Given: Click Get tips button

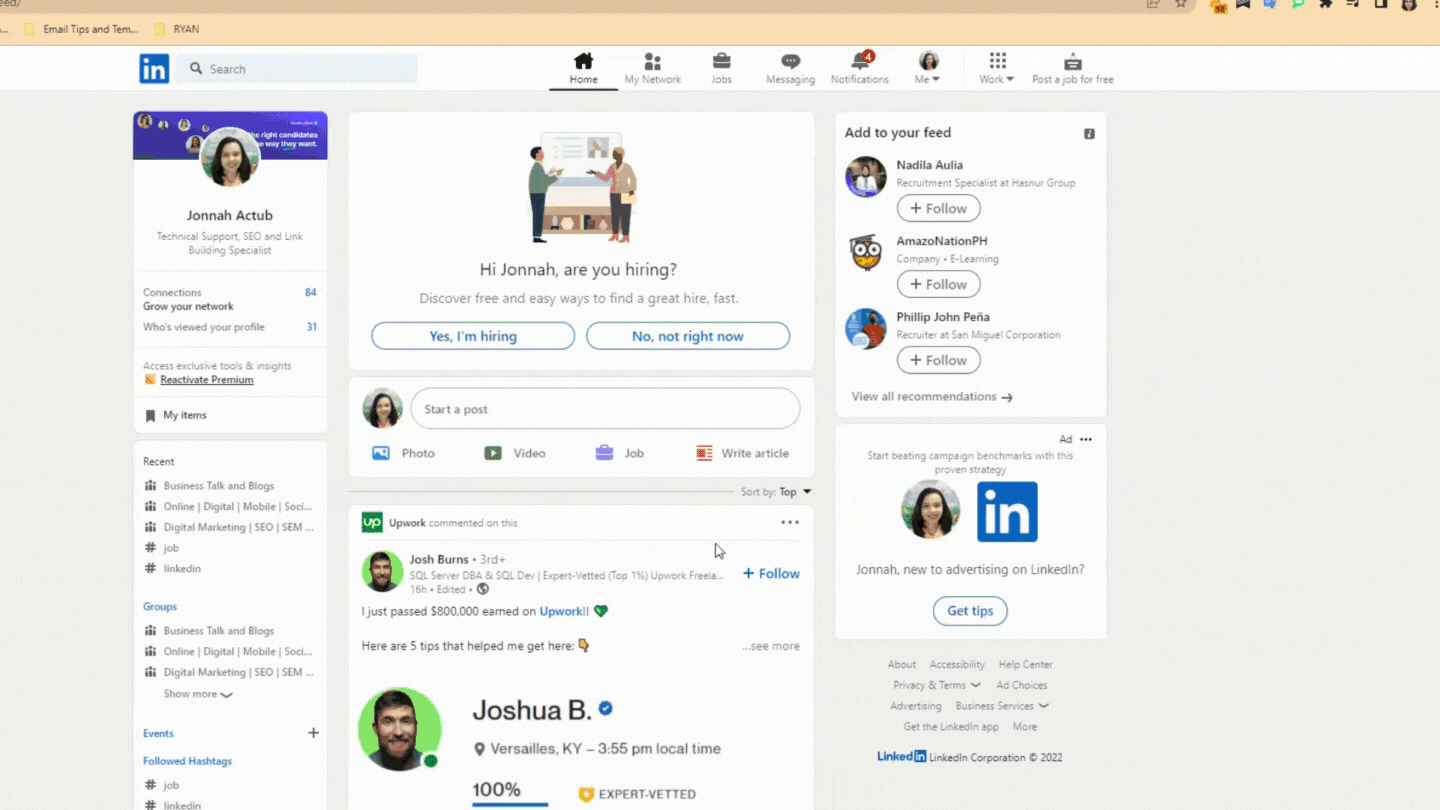Looking at the screenshot, I should coord(970,611).
